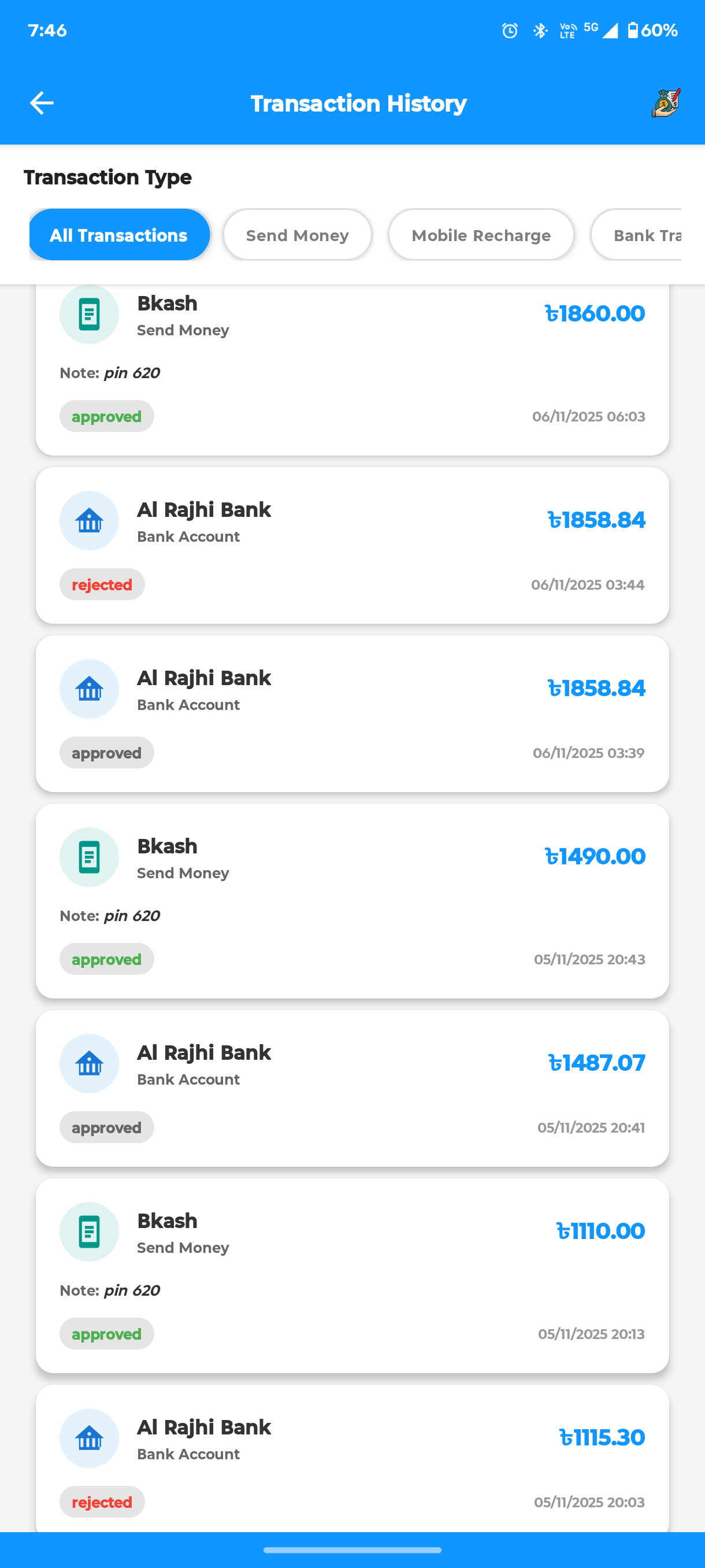Open the money notes icon in header
This screenshot has height=1568, width=705.
click(666, 103)
